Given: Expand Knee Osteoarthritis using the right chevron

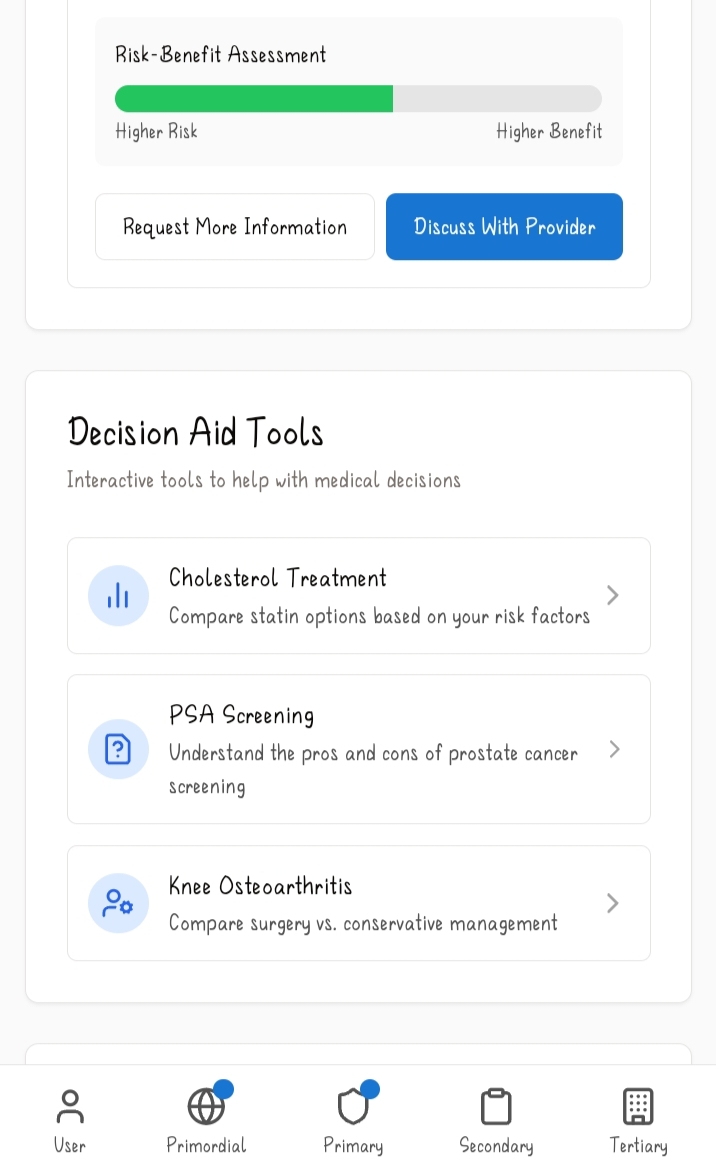Looking at the screenshot, I should 613,903.
